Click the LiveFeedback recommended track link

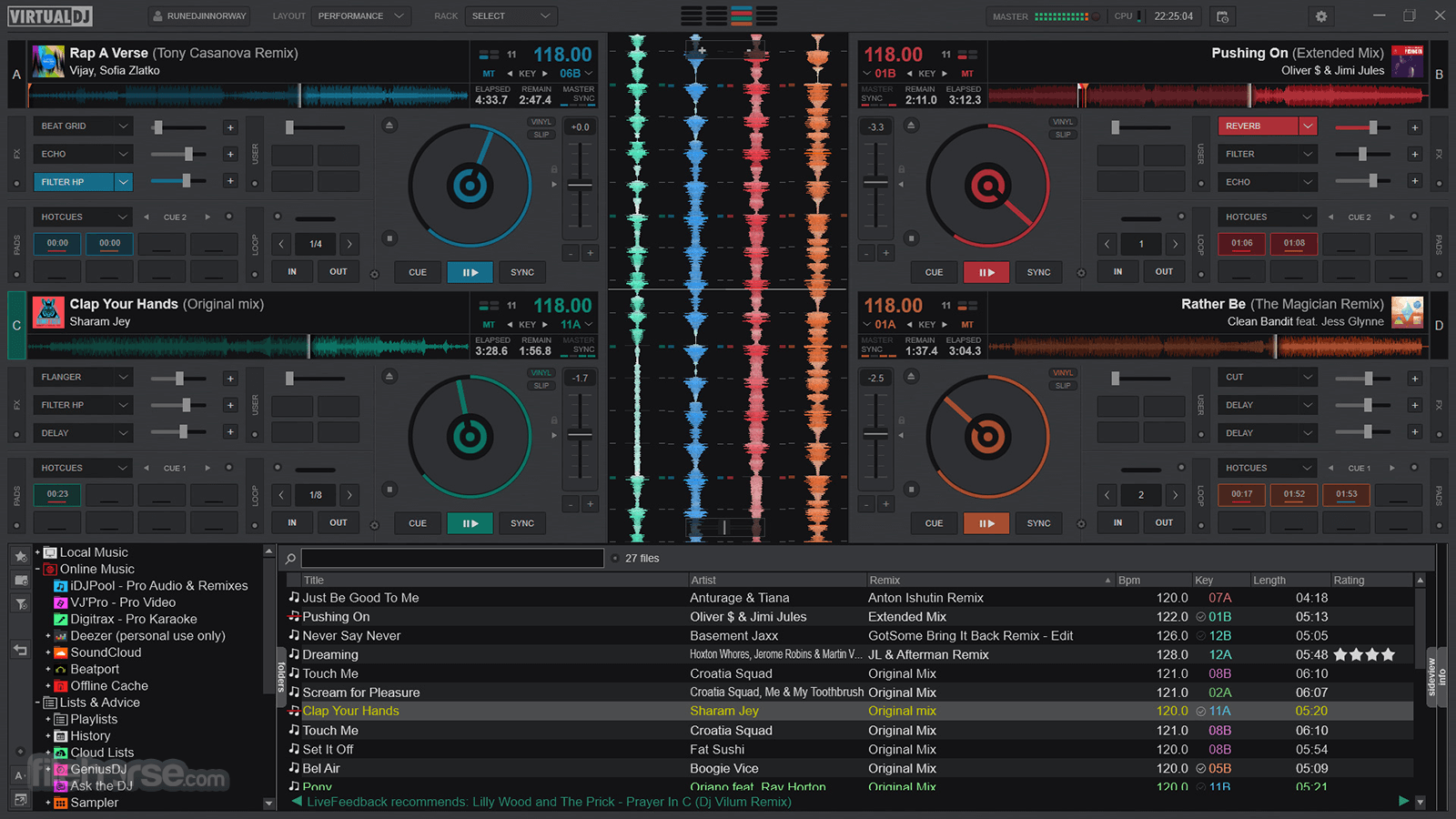(x=546, y=802)
